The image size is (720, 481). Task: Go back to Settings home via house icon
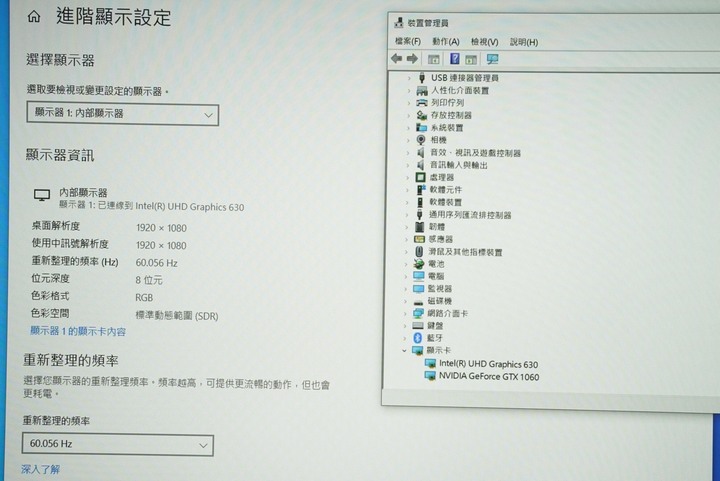pos(34,17)
